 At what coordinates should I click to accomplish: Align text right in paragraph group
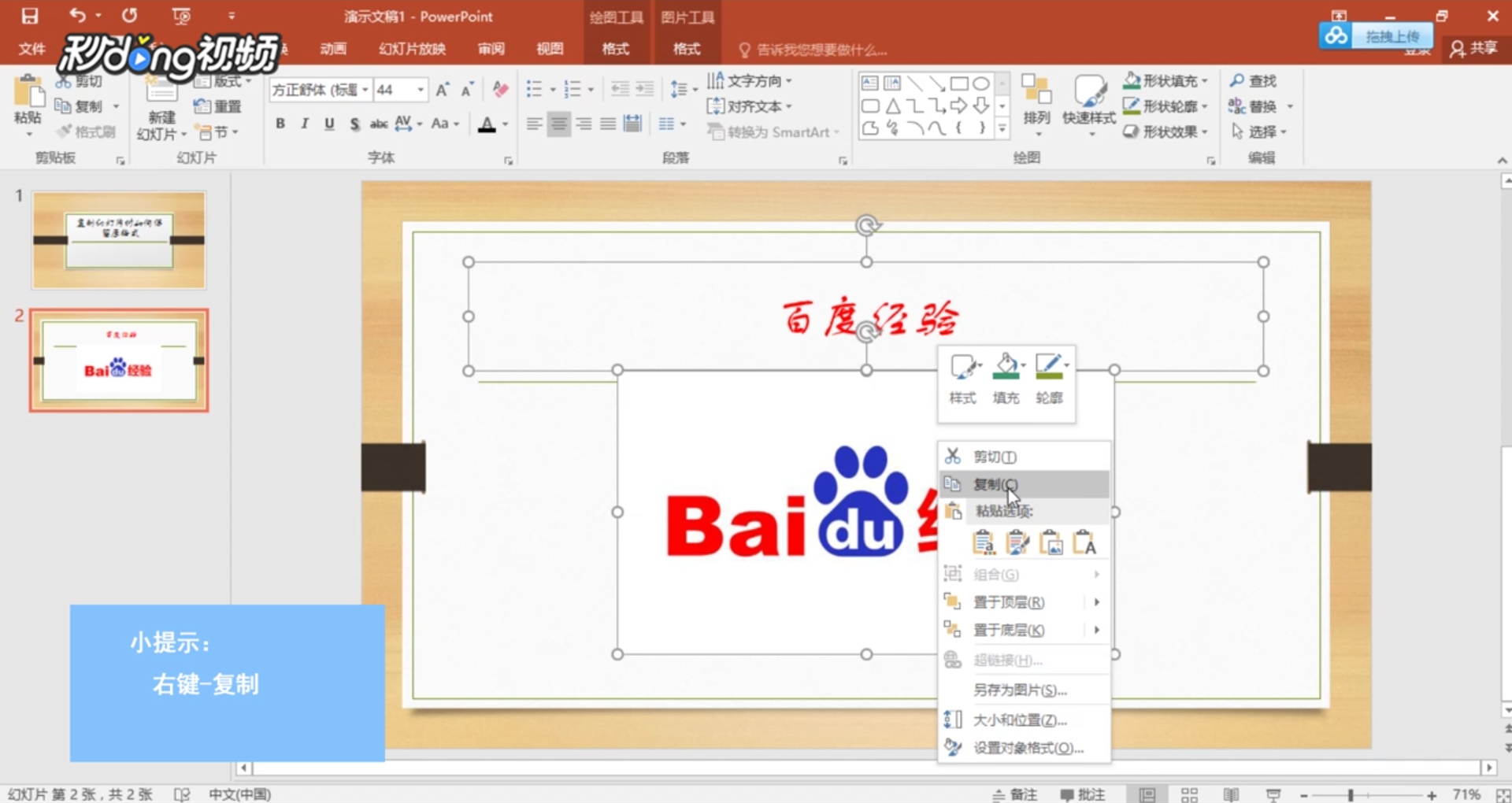click(584, 124)
